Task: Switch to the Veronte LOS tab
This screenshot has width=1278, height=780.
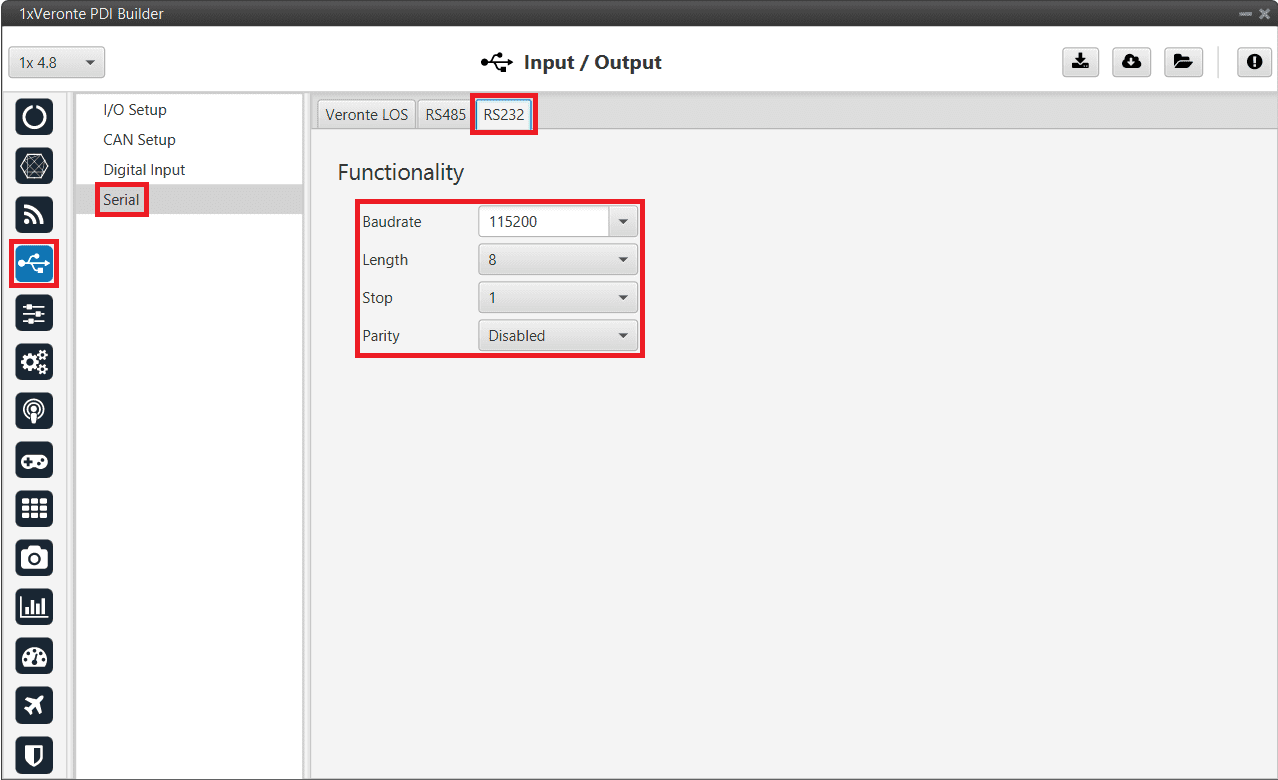Action: 366,115
